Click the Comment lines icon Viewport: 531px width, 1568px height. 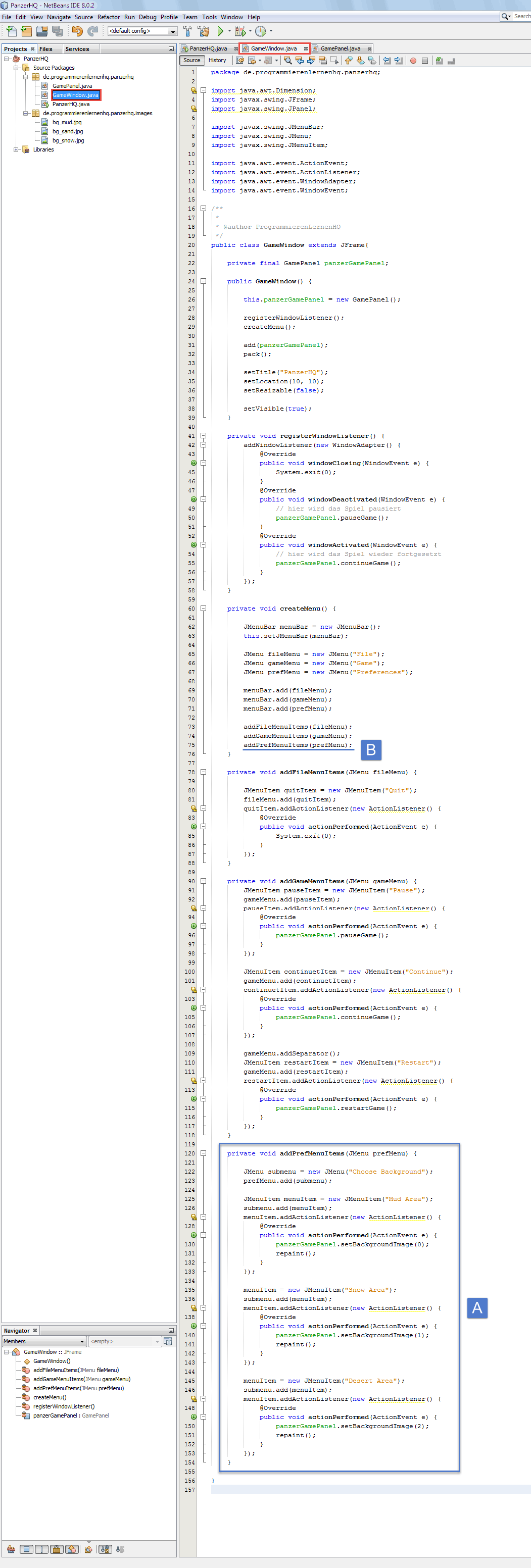439,60
